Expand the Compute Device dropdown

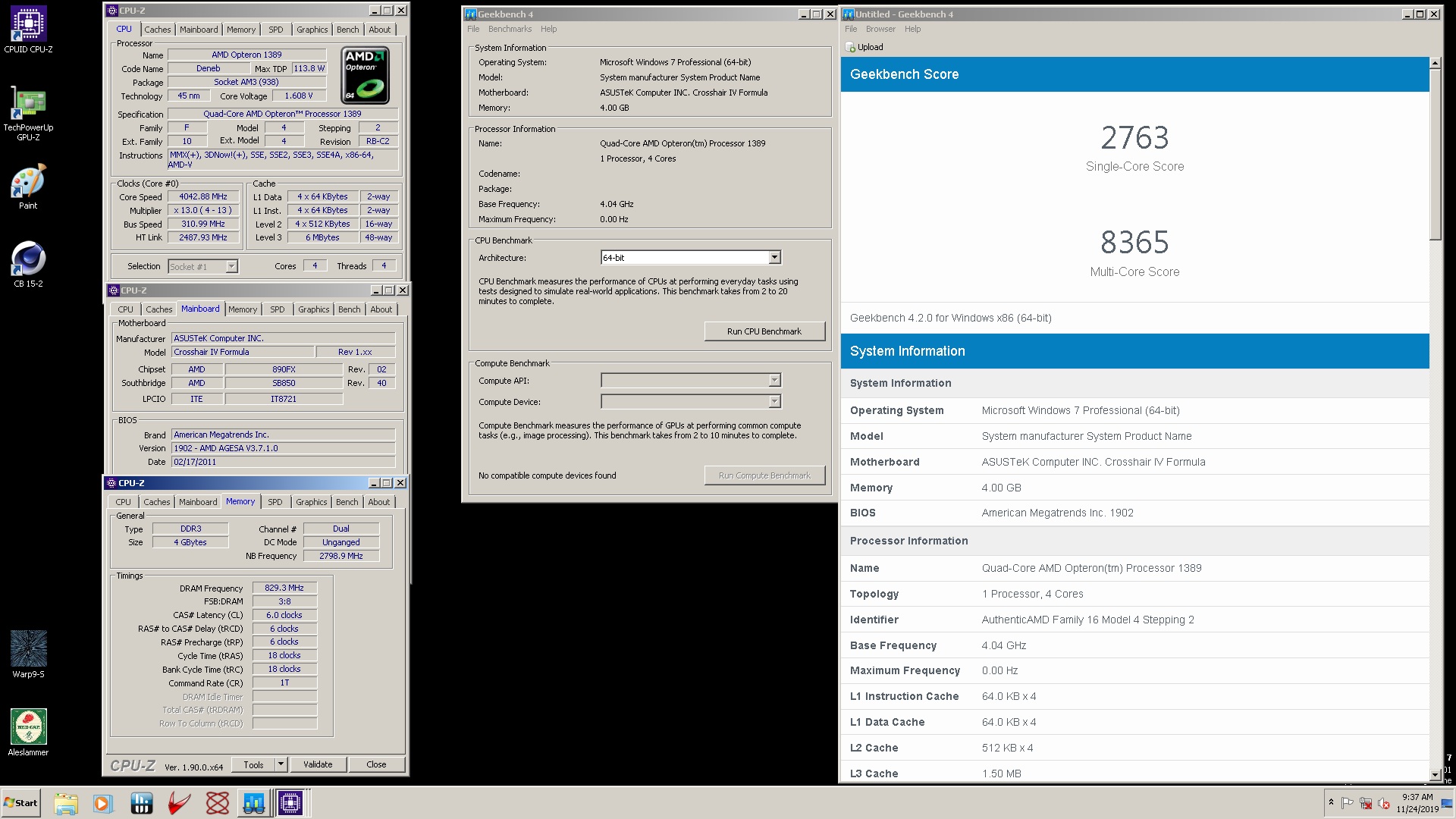(x=774, y=402)
